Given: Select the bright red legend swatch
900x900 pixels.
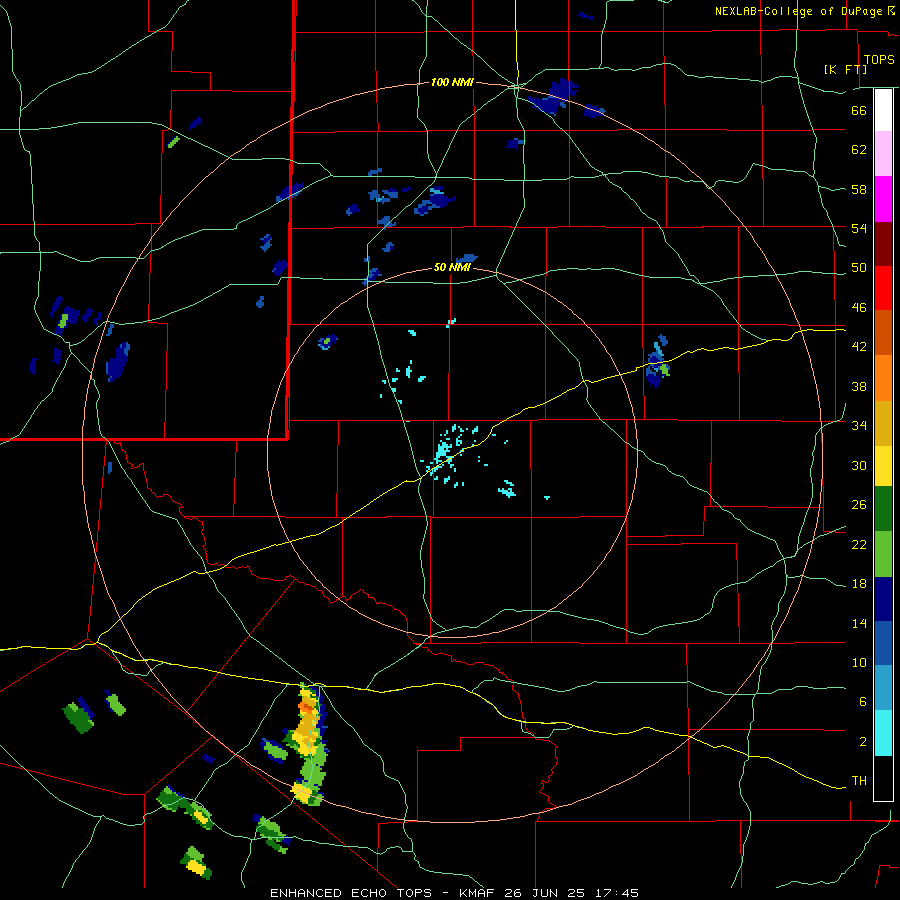Looking at the screenshot, I should (883, 288).
